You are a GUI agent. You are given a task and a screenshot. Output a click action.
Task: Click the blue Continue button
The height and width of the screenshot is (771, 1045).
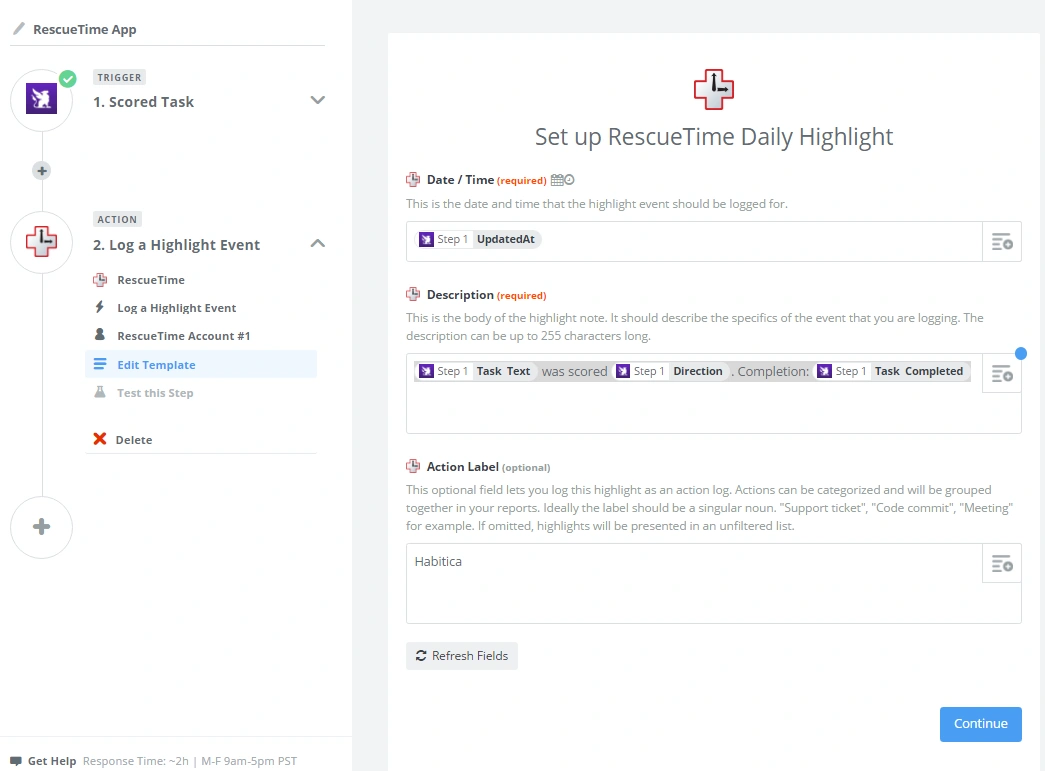click(x=980, y=724)
